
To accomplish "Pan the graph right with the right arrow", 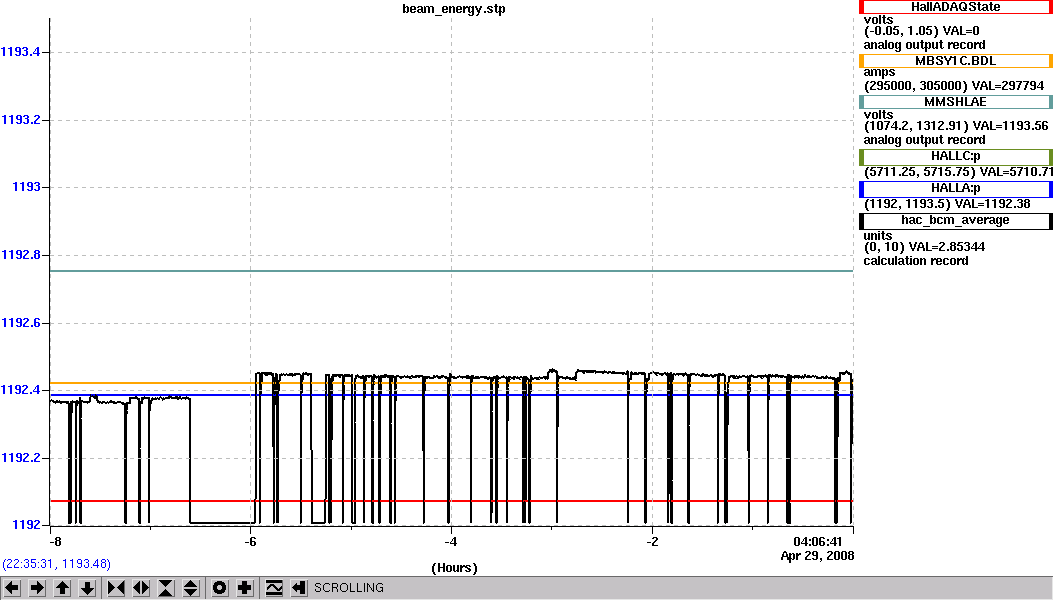I will coord(37,588).
